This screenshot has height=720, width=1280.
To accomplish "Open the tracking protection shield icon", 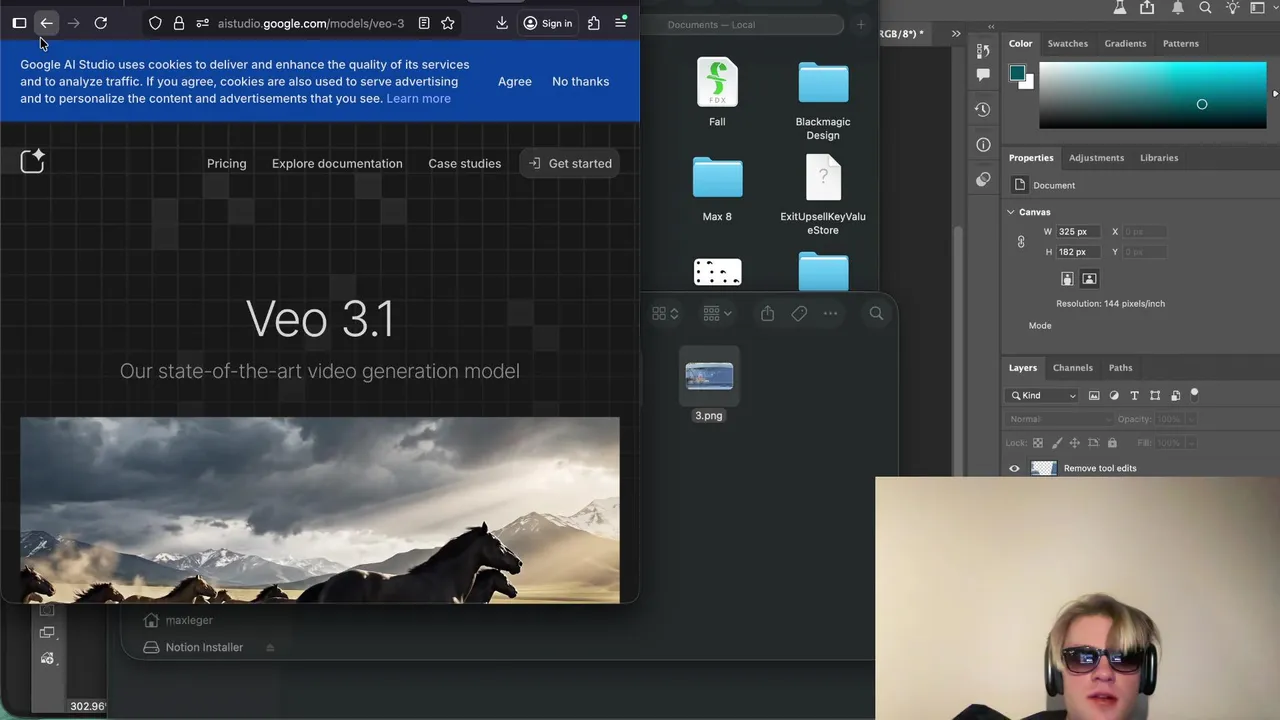I will (155, 23).
